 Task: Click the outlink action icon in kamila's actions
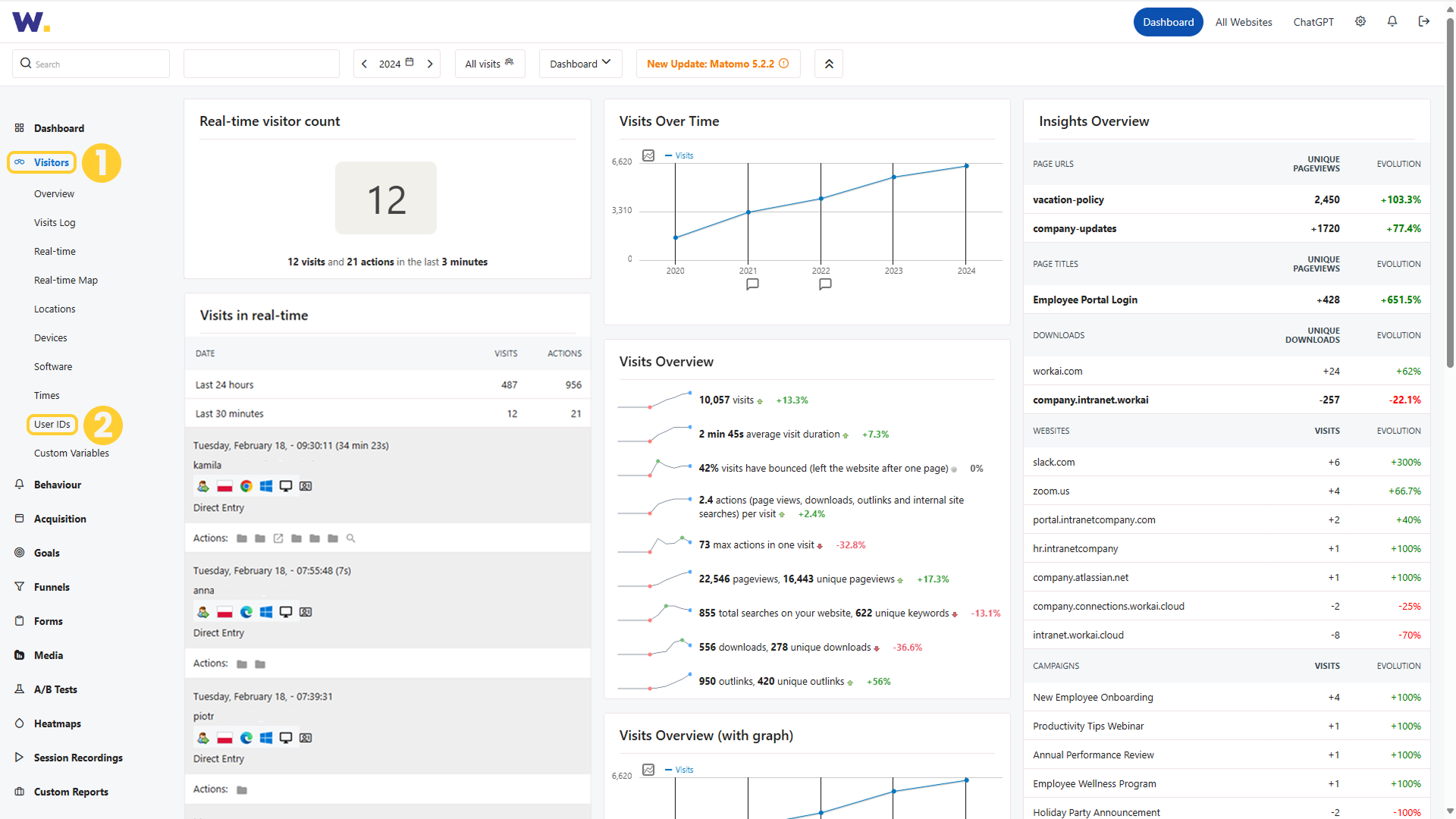278,538
